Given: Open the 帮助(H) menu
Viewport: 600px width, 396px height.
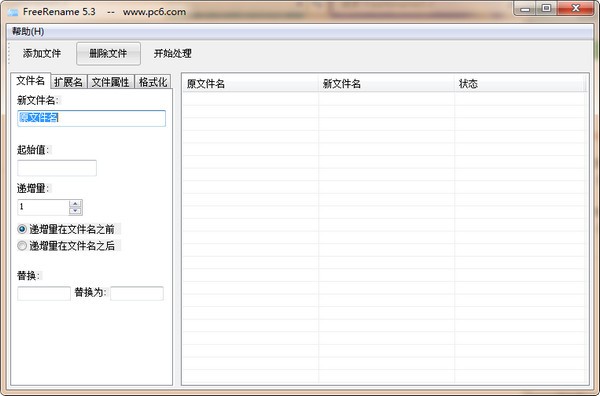Looking at the screenshot, I should tap(28, 31).
